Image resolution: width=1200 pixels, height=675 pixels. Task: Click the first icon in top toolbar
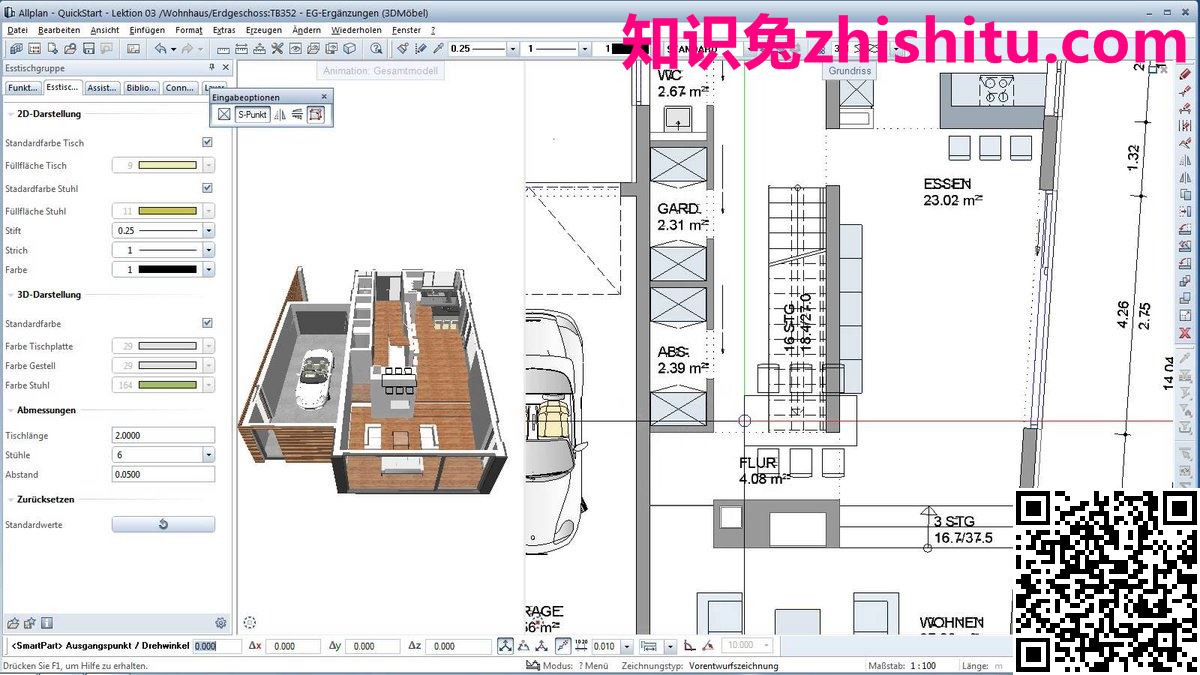[x=17, y=48]
